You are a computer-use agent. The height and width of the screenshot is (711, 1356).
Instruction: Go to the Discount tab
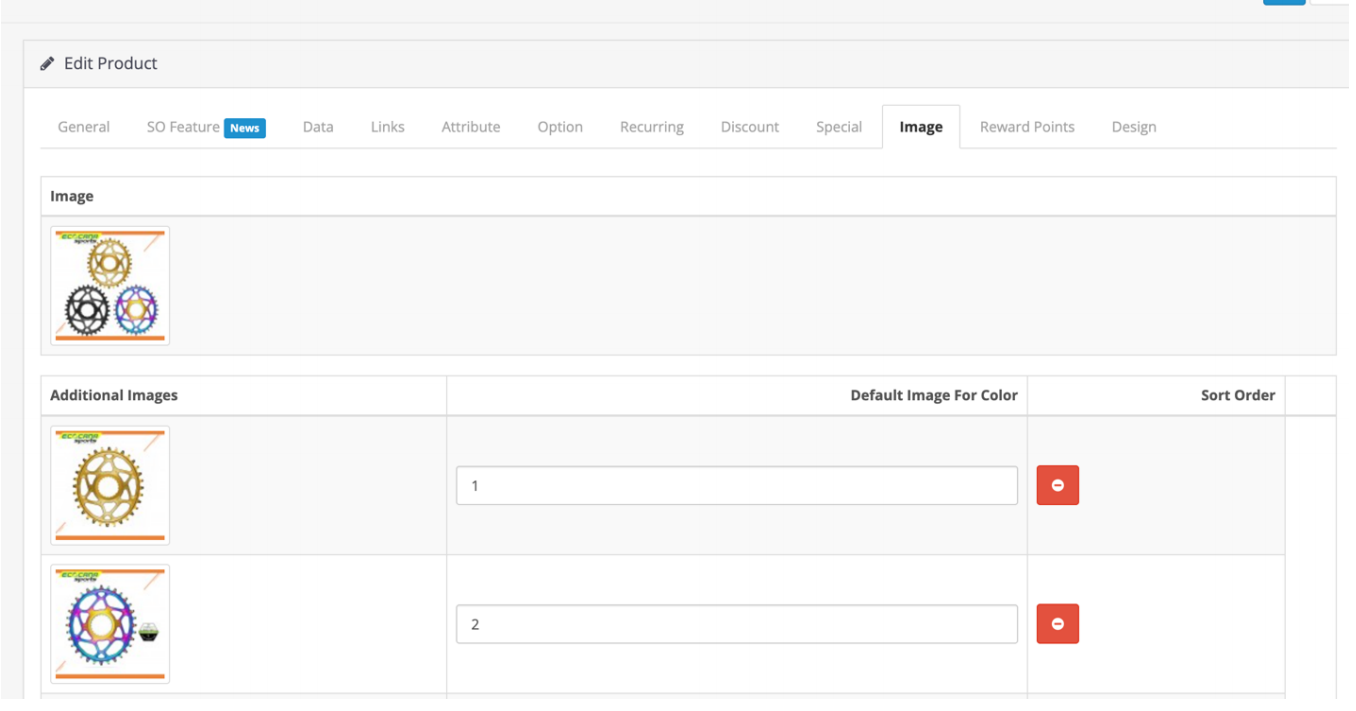pyautogui.click(x=750, y=127)
